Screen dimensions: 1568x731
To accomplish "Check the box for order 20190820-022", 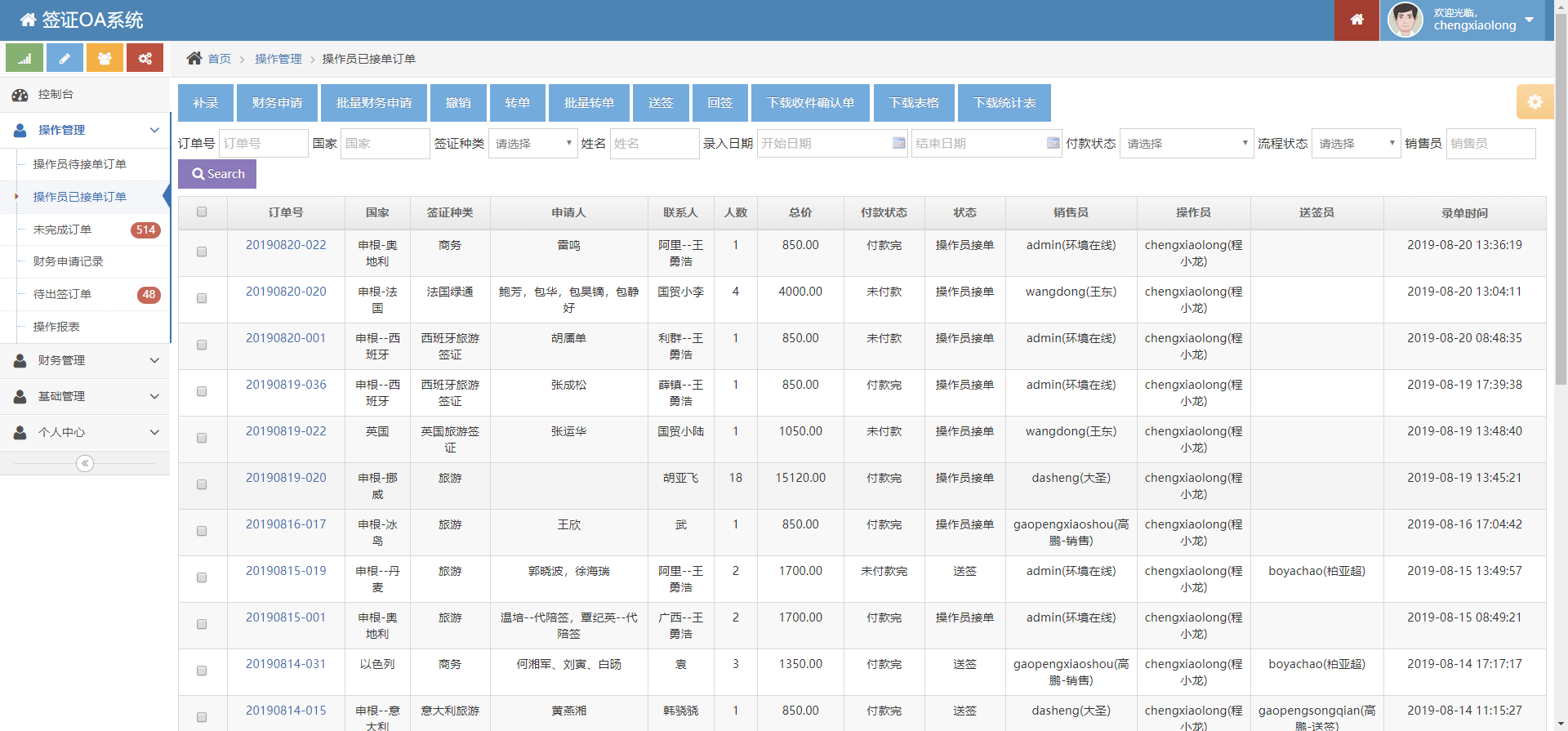I will pos(202,252).
